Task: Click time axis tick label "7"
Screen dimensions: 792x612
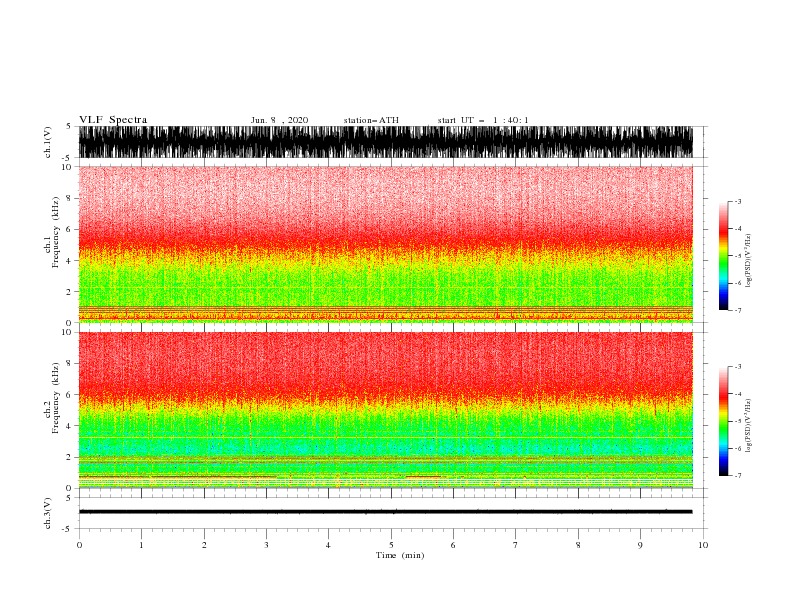Action: pos(516,545)
